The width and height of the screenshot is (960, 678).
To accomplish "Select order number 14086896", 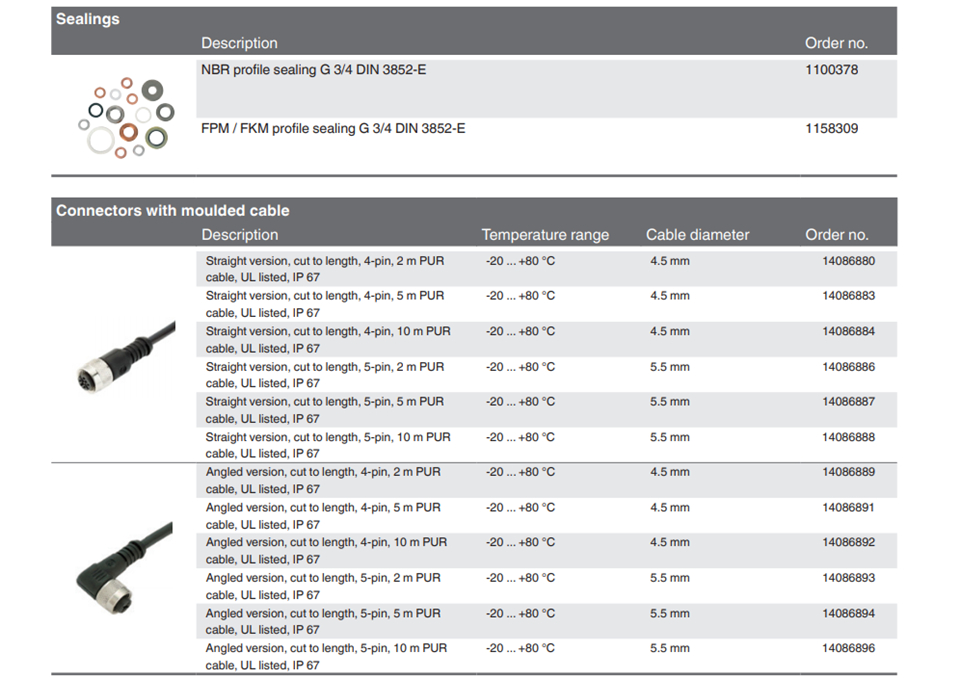I will 849,649.
